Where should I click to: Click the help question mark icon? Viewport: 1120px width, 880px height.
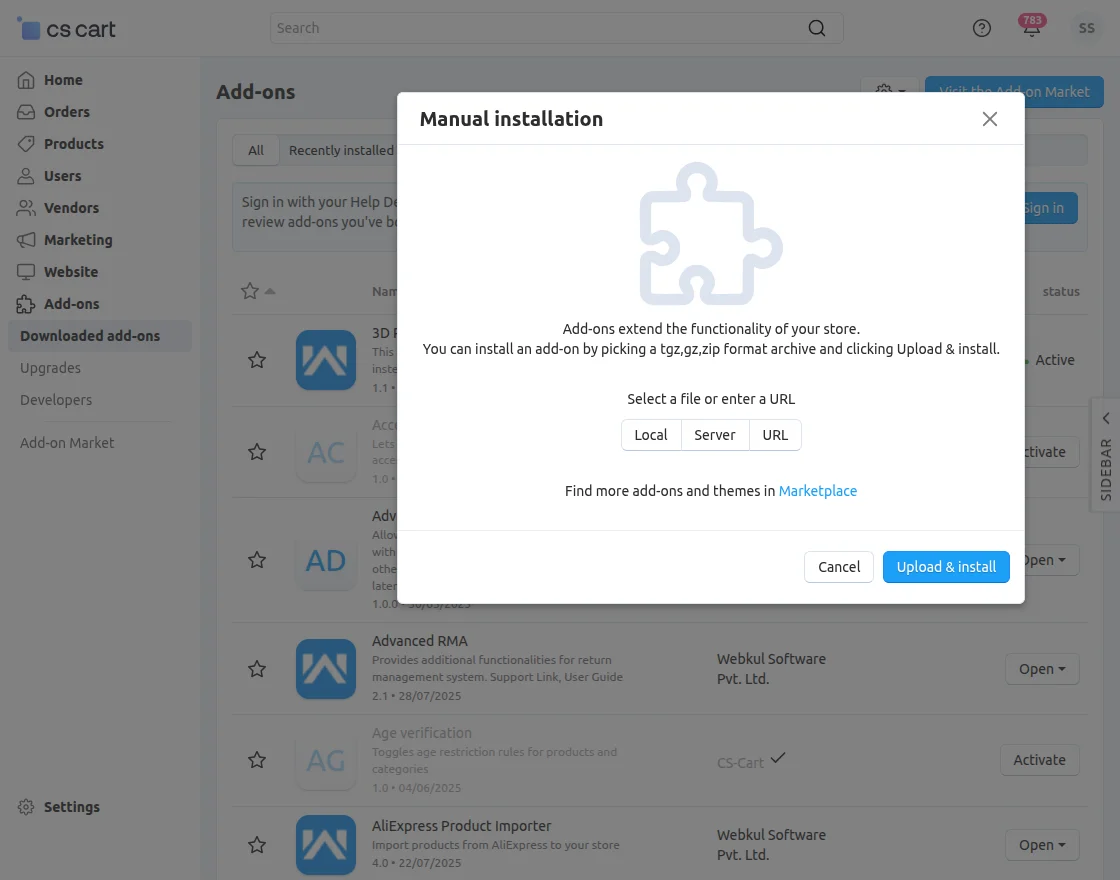pyautogui.click(x=982, y=28)
